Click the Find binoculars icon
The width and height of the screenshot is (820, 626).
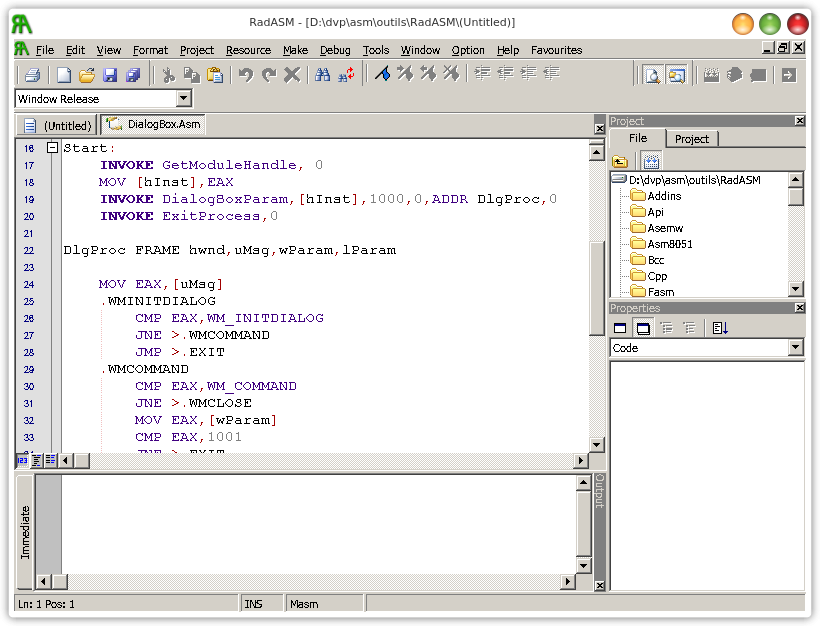pos(323,75)
